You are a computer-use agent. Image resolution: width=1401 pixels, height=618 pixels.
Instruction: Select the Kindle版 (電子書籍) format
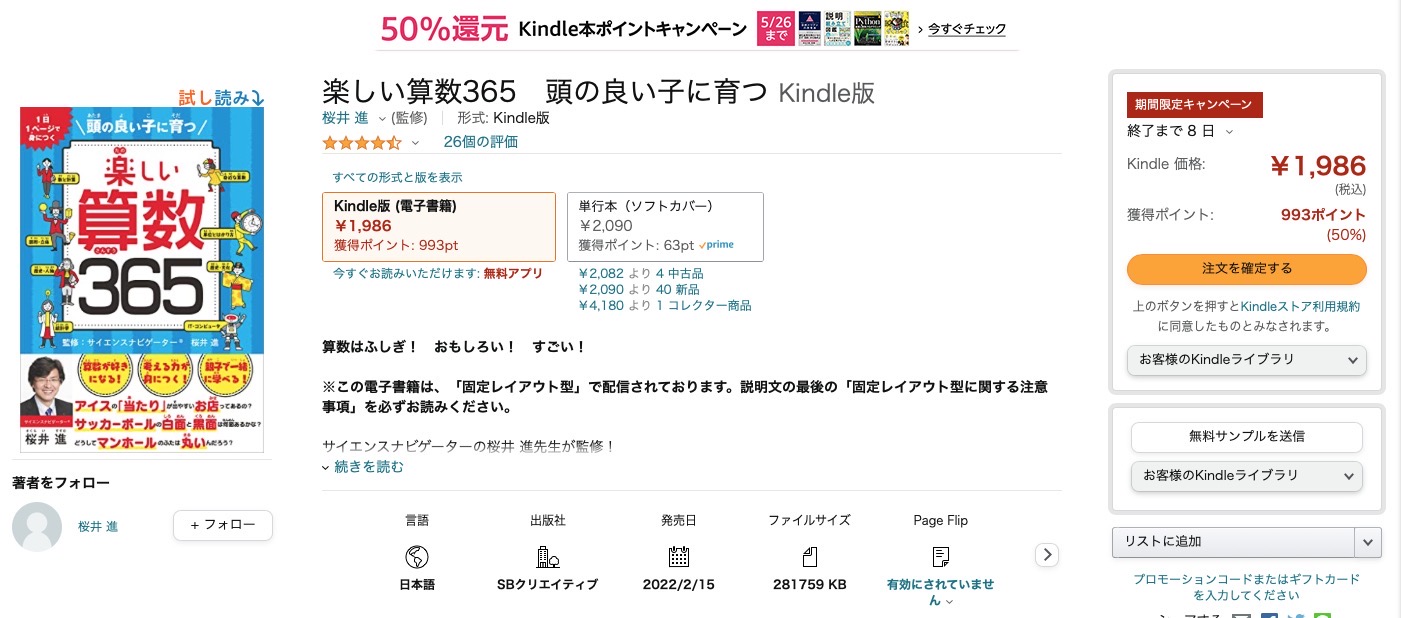(x=439, y=226)
